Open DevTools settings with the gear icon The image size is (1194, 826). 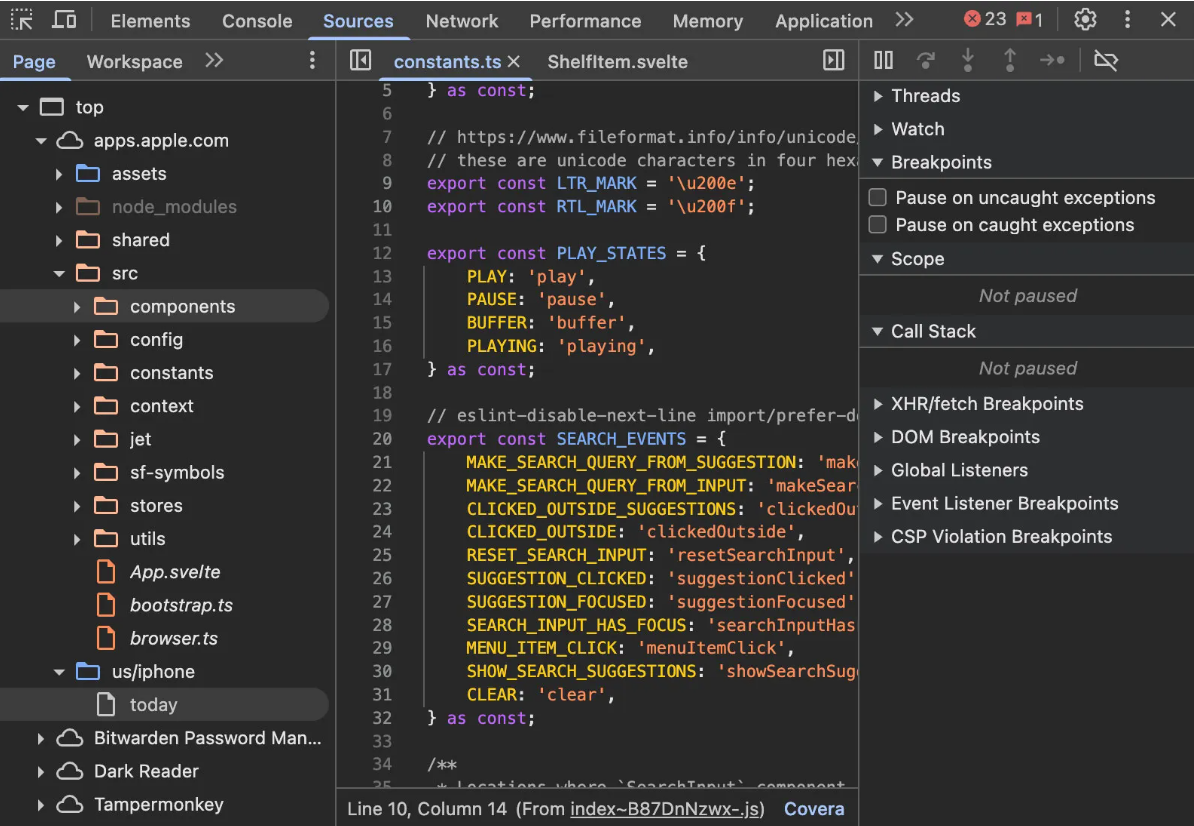(1085, 20)
